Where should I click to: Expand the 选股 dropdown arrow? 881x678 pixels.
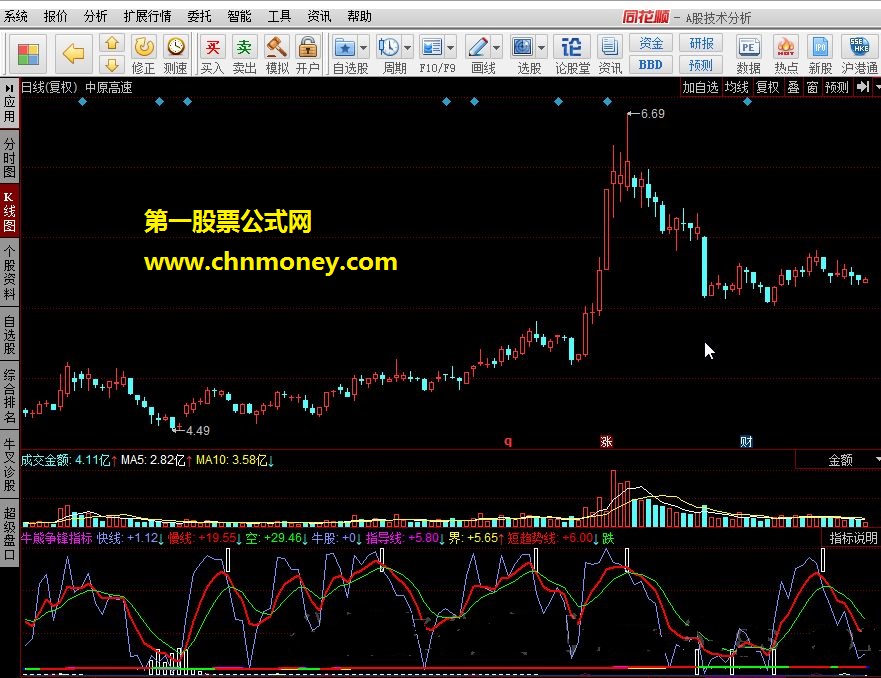(x=542, y=48)
